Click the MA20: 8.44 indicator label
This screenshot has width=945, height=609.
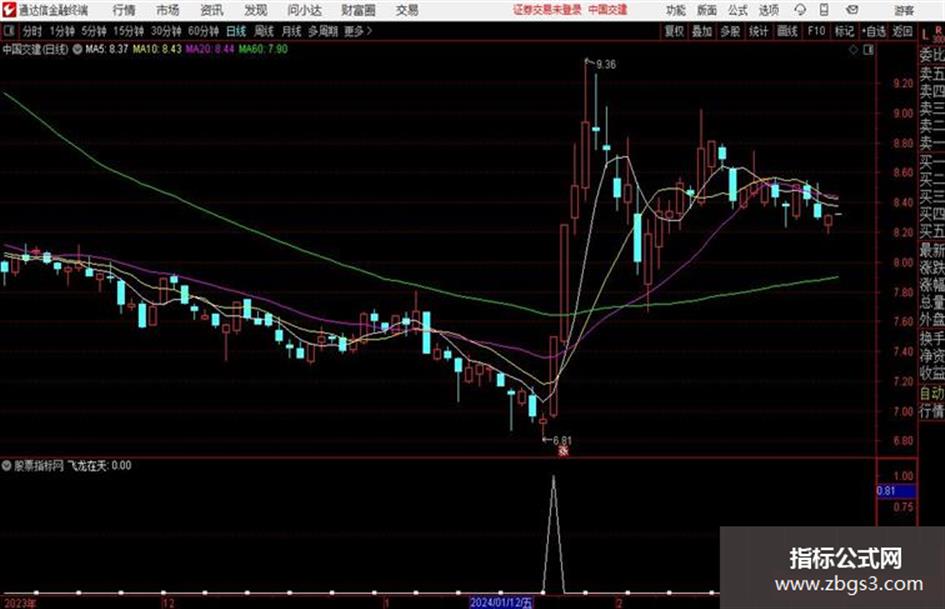[x=210, y=49]
